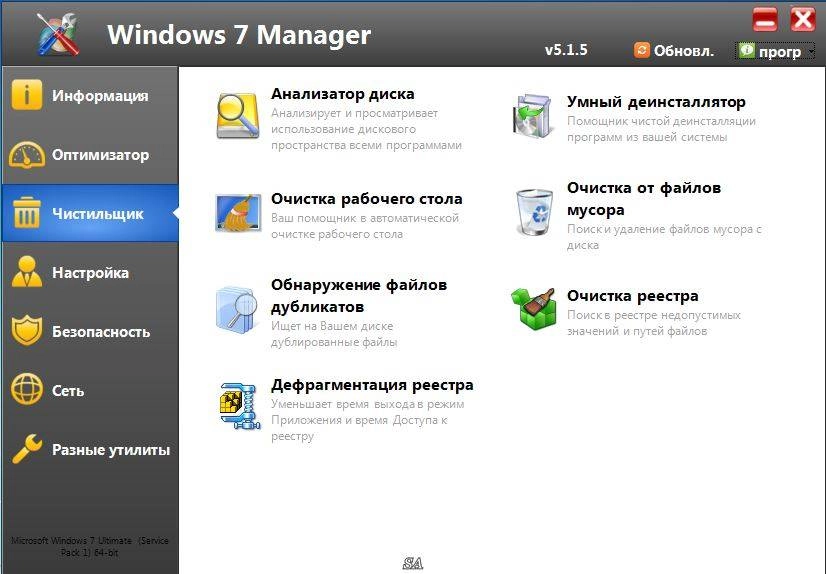Image resolution: width=826 pixels, height=574 pixels.
Task: Click the Сеть globe icon
Action: pos(26,389)
